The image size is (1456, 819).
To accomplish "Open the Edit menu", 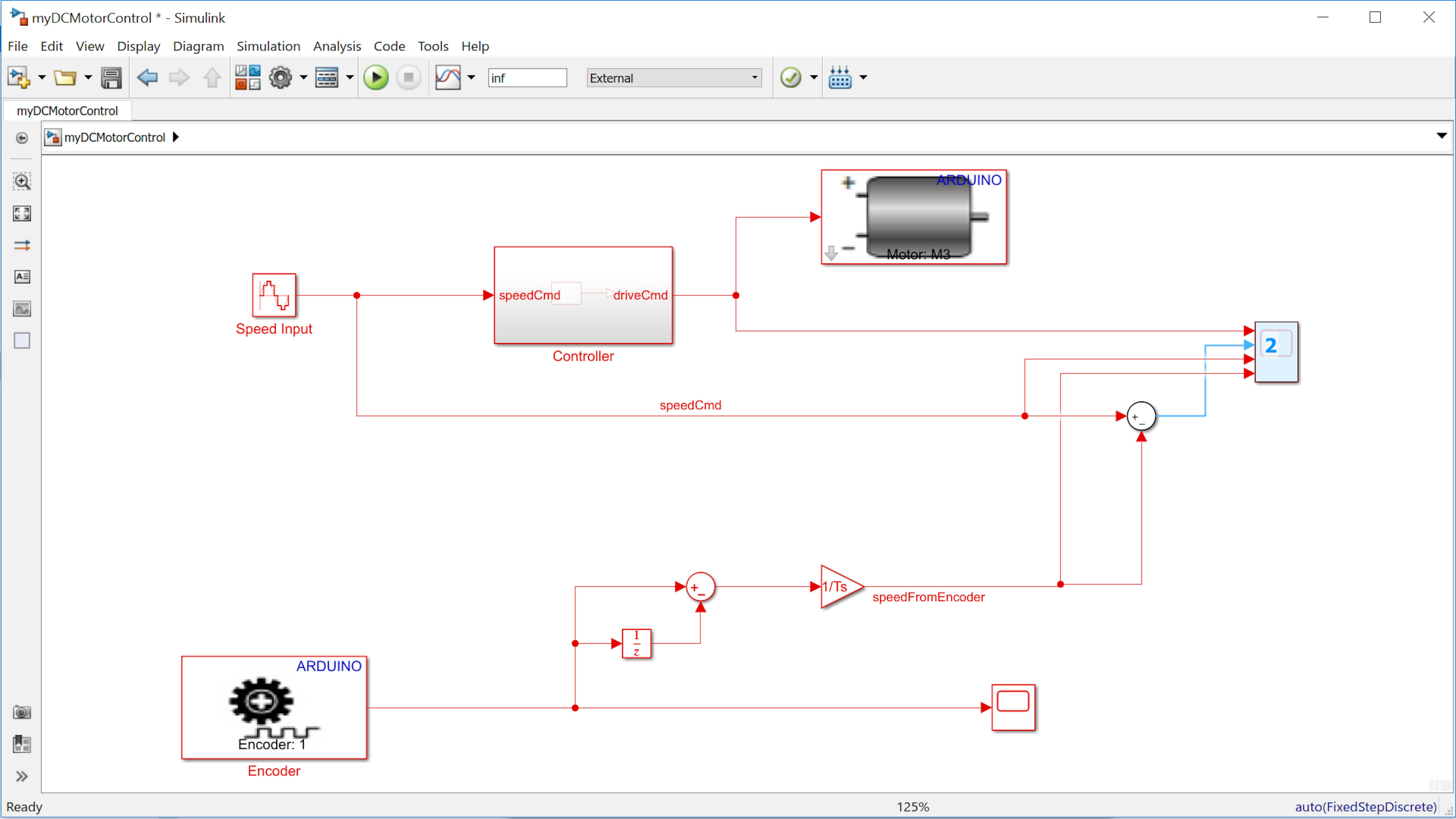I will (51, 46).
